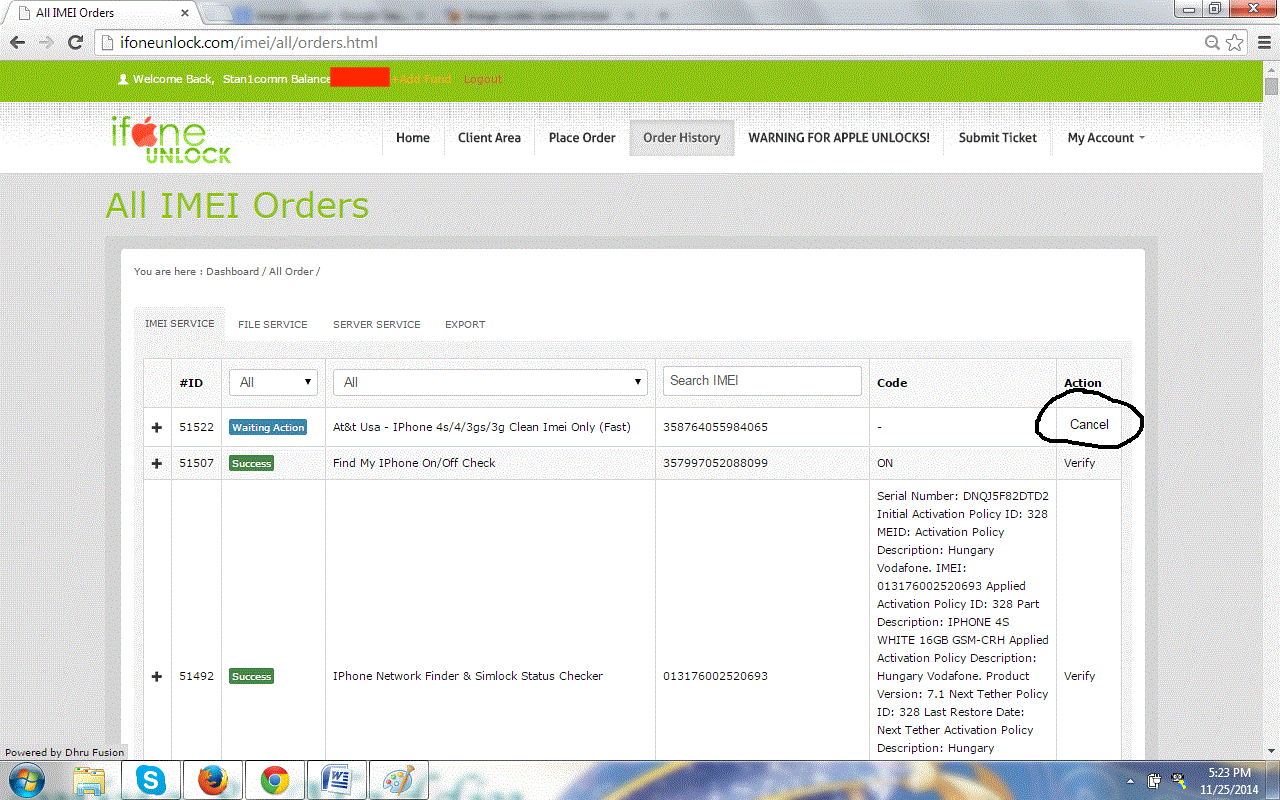Switch to FILE SERVICE tab

pos(273,324)
